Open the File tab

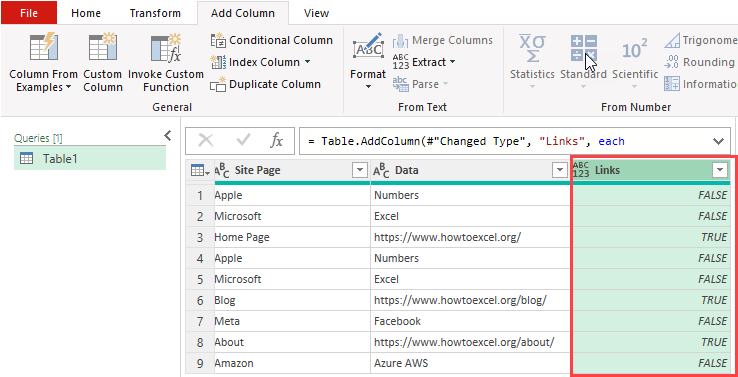29,13
